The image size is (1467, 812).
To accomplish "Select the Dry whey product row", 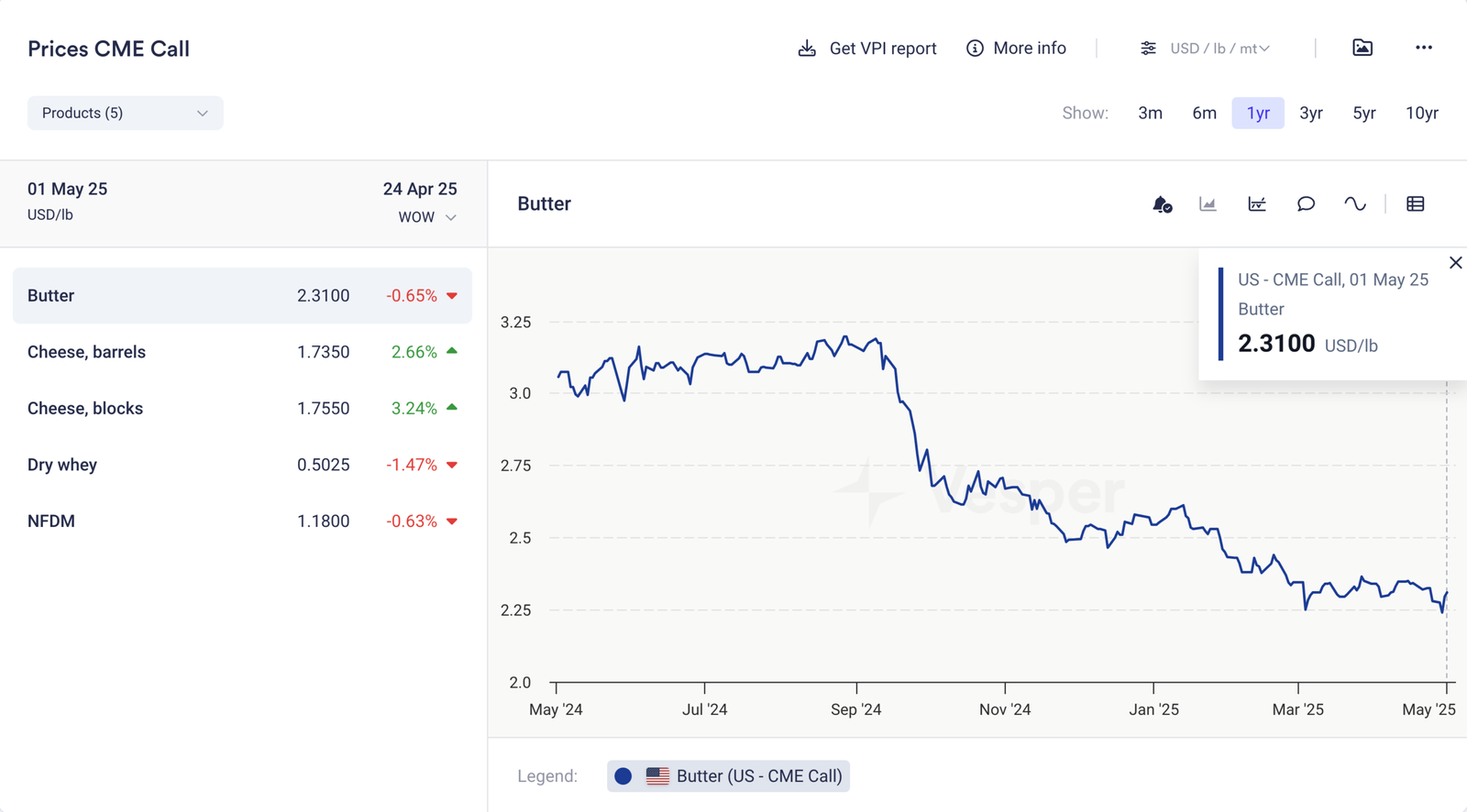I will coord(242,465).
